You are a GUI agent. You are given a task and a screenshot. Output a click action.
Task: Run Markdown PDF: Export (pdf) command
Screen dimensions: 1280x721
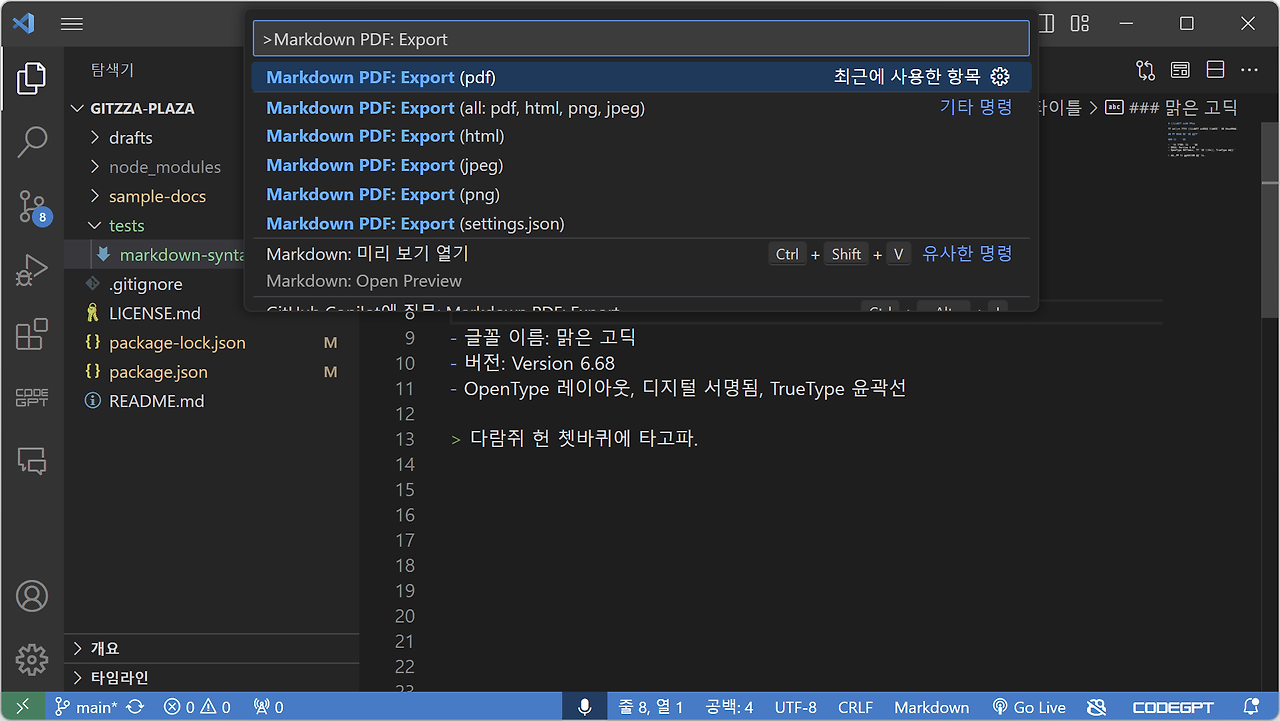pos(641,77)
